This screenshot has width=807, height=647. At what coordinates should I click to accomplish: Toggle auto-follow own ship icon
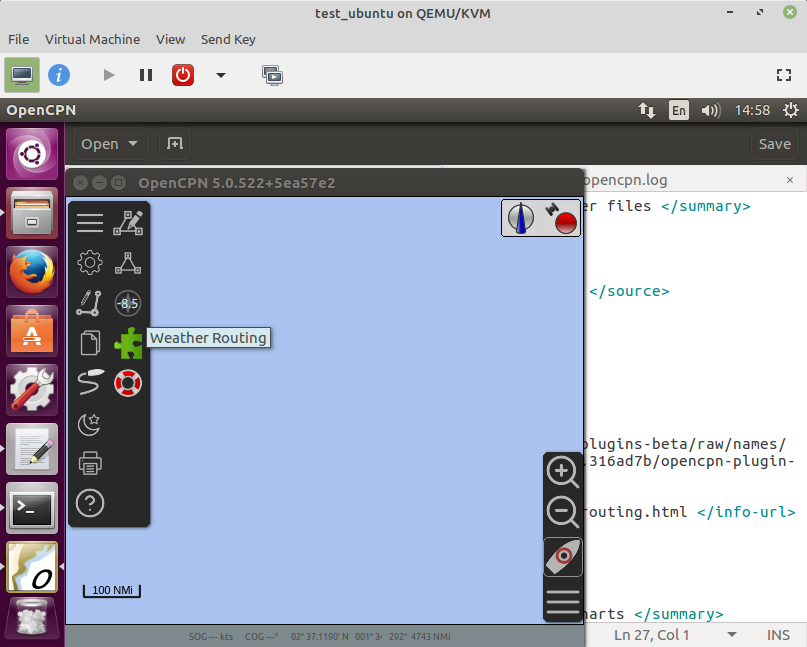pyautogui.click(x=563, y=556)
